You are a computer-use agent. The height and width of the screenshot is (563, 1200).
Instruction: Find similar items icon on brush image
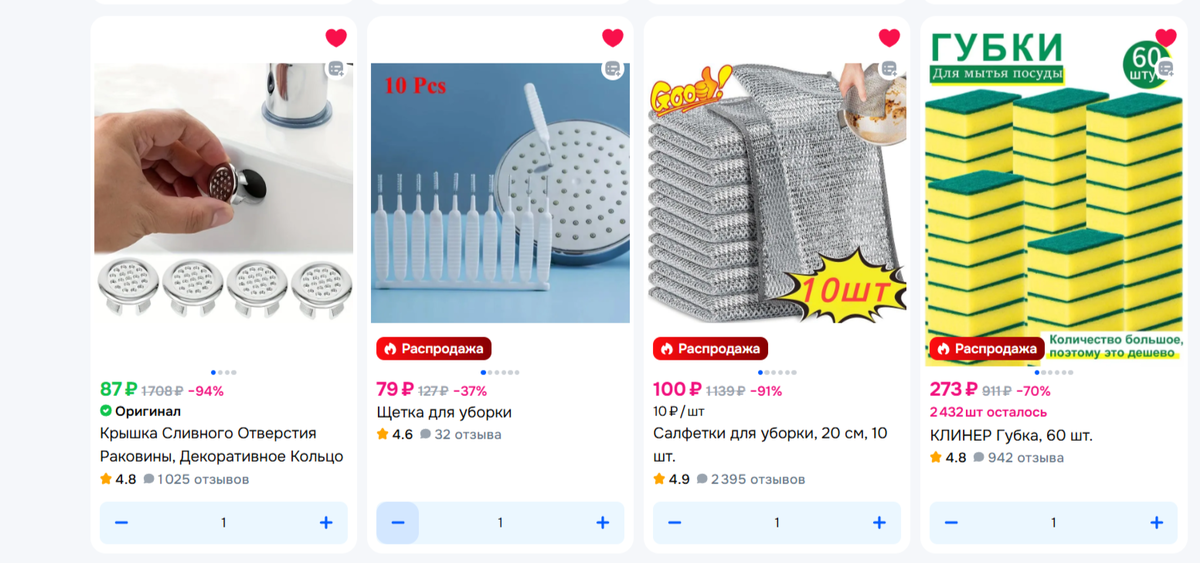612,69
